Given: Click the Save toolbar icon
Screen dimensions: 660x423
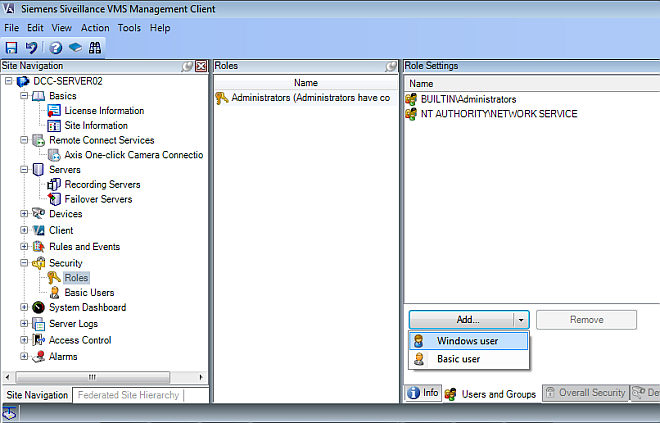Looking at the screenshot, I should tap(11, 47).
